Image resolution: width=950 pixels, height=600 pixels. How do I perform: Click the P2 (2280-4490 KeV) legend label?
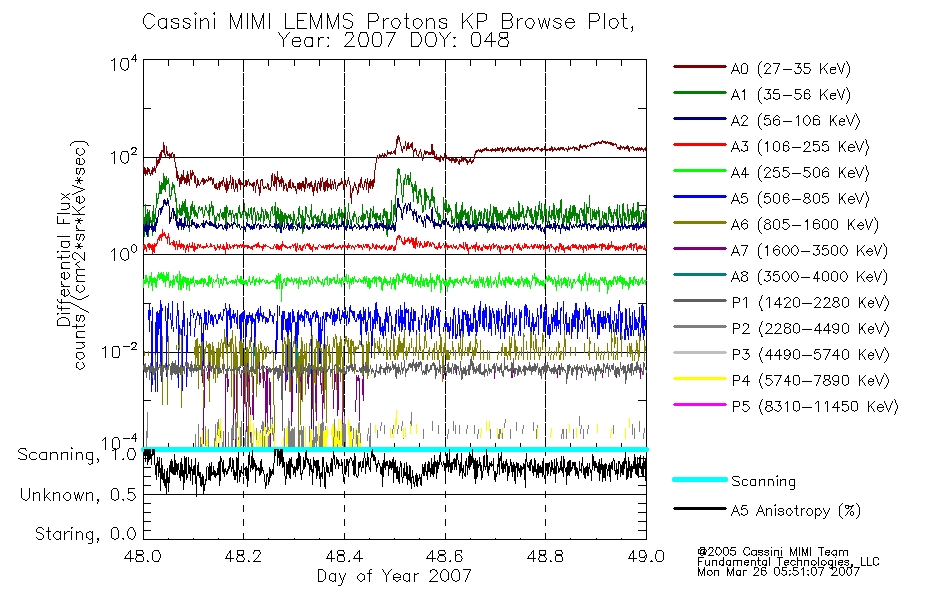(x=810, y=329)
